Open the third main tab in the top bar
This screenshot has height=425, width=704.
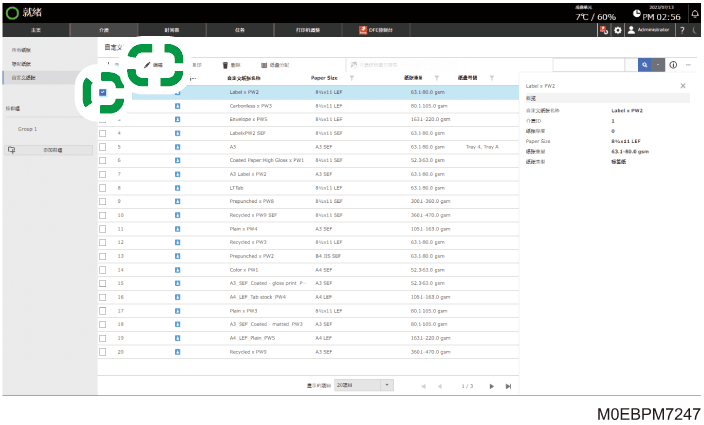coord(172,30)
